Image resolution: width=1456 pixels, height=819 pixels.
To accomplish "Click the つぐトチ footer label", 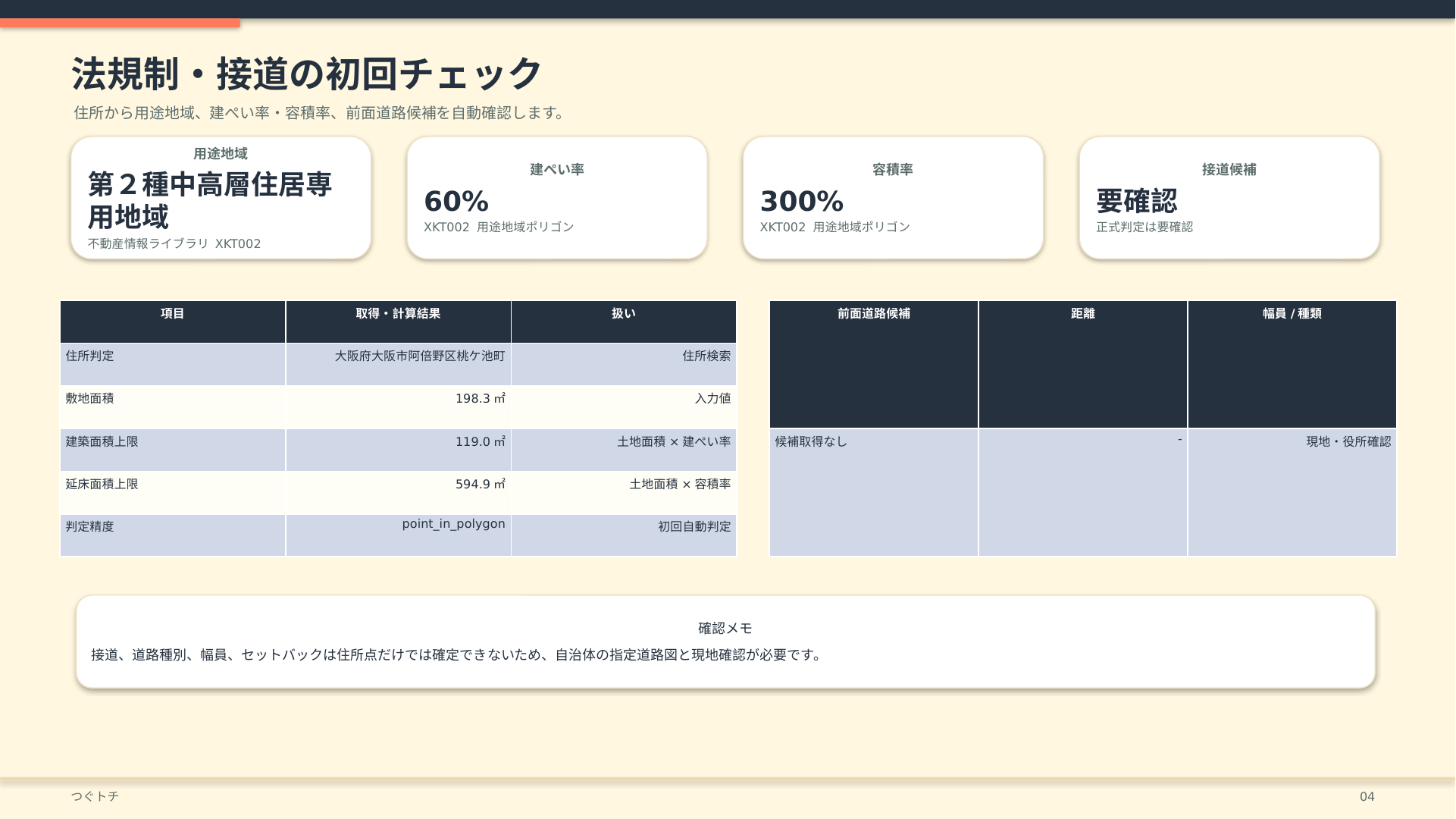I will (x=95, y=796).
